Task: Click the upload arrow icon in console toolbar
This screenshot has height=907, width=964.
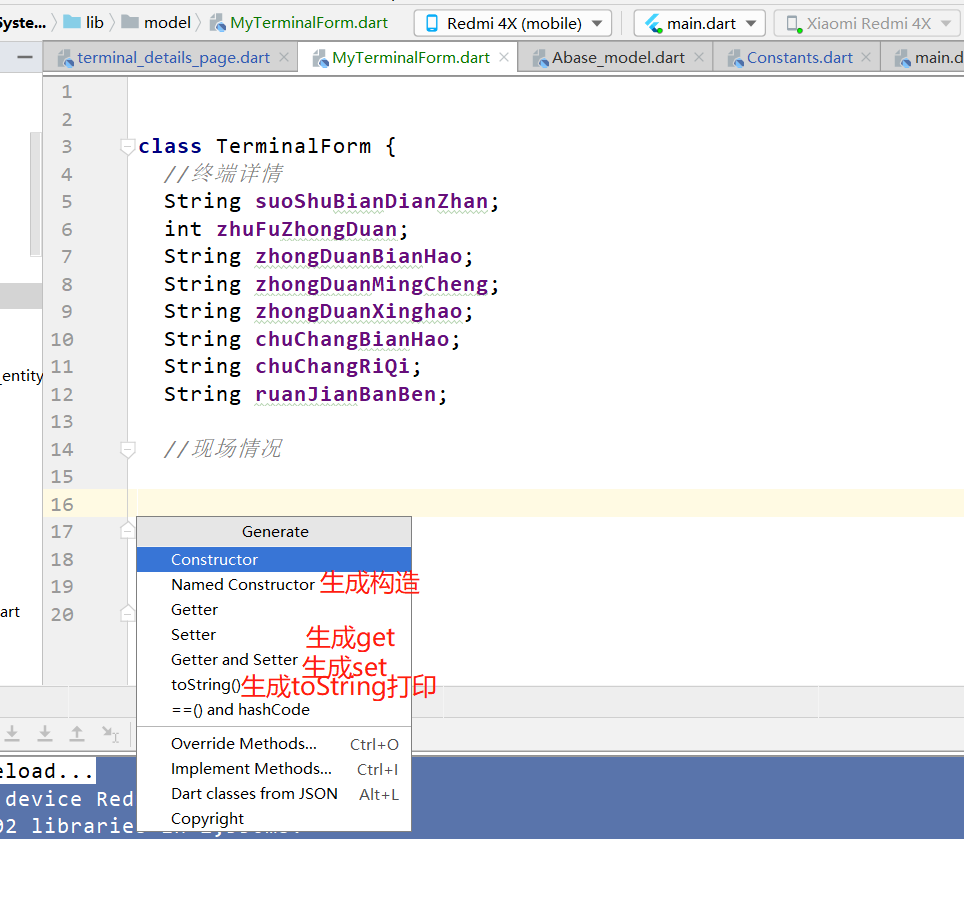Action: [77, 733]
